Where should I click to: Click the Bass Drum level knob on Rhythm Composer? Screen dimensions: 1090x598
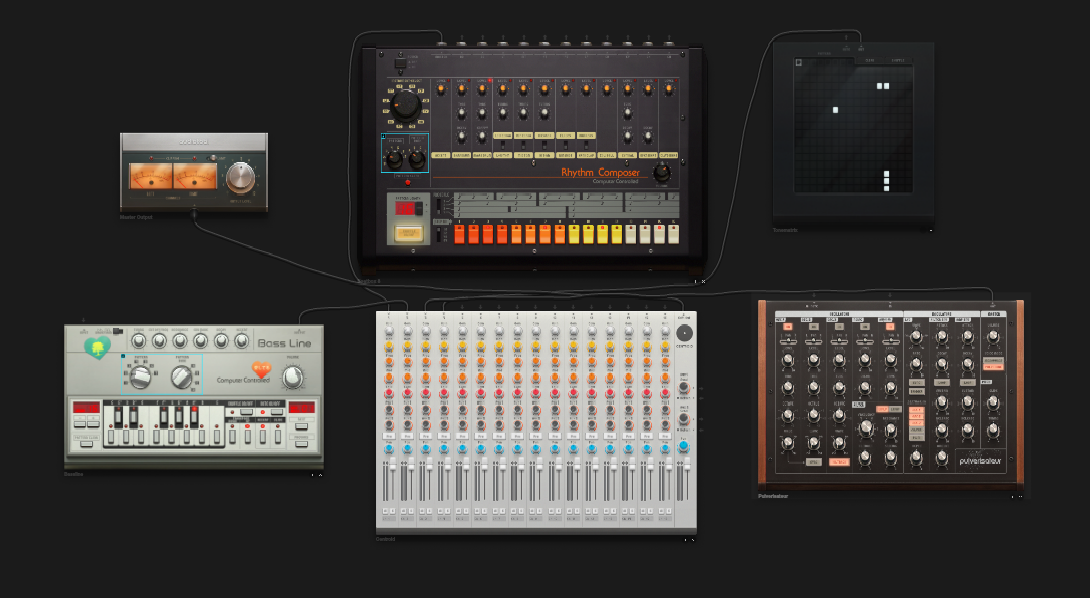coord(462,90)
